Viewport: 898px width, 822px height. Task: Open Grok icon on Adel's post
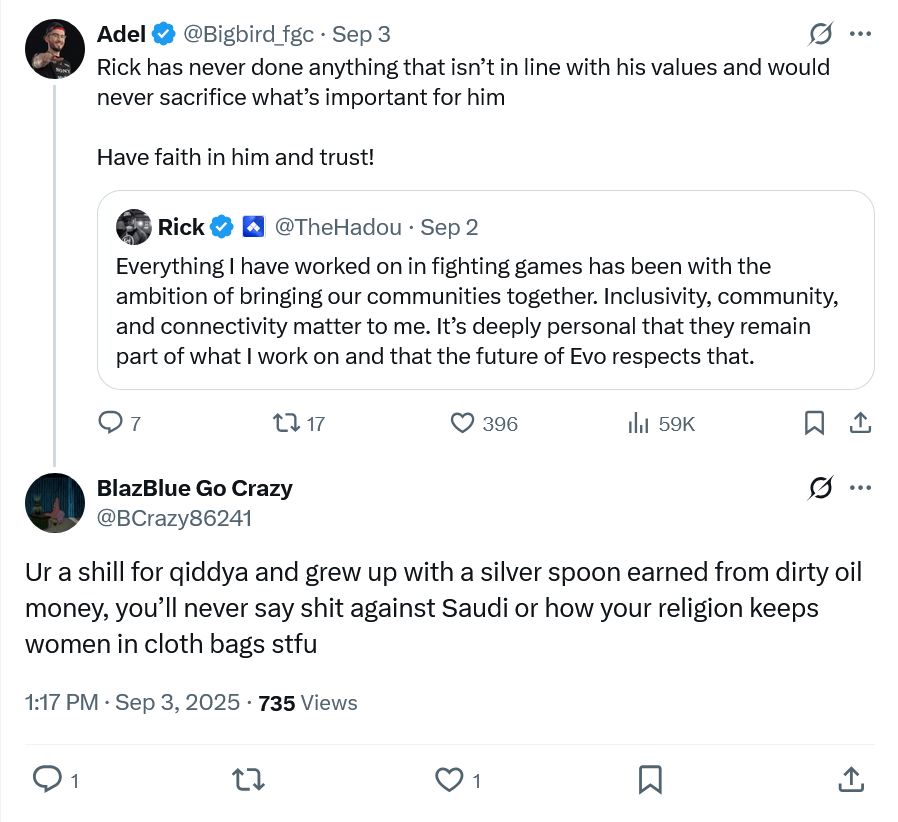point(821,34)
